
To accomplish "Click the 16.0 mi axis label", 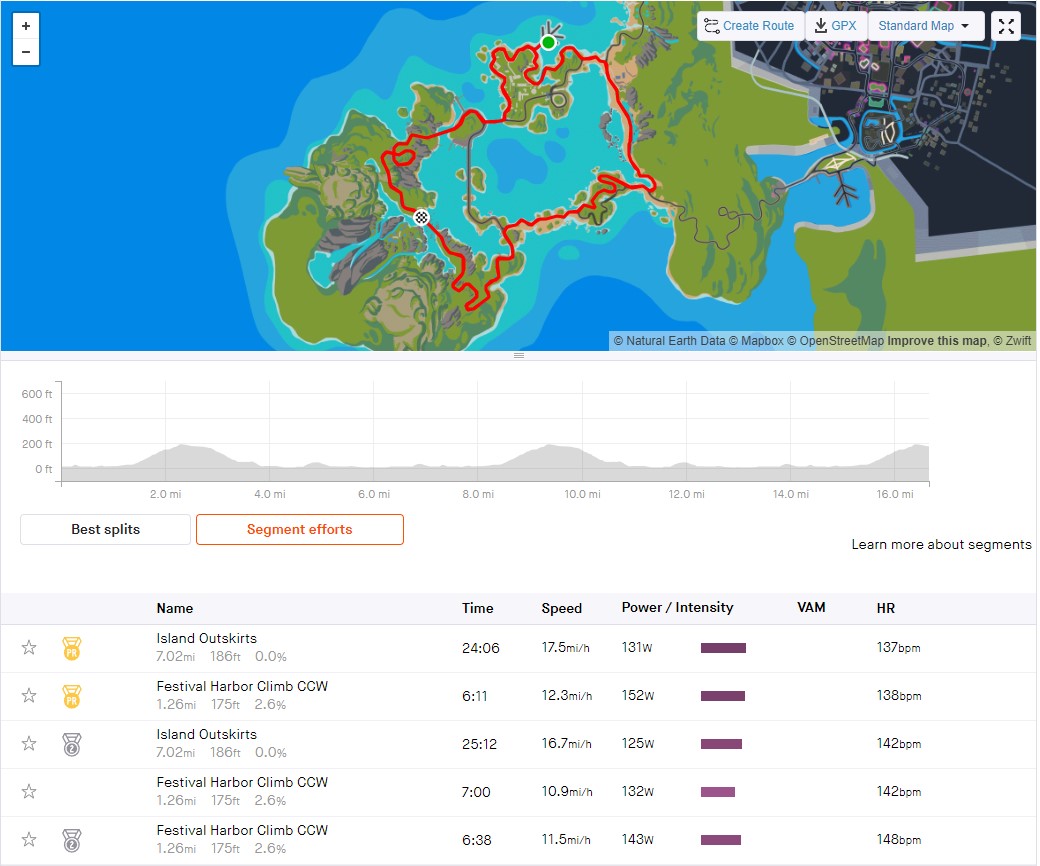I will pos(896,495).
